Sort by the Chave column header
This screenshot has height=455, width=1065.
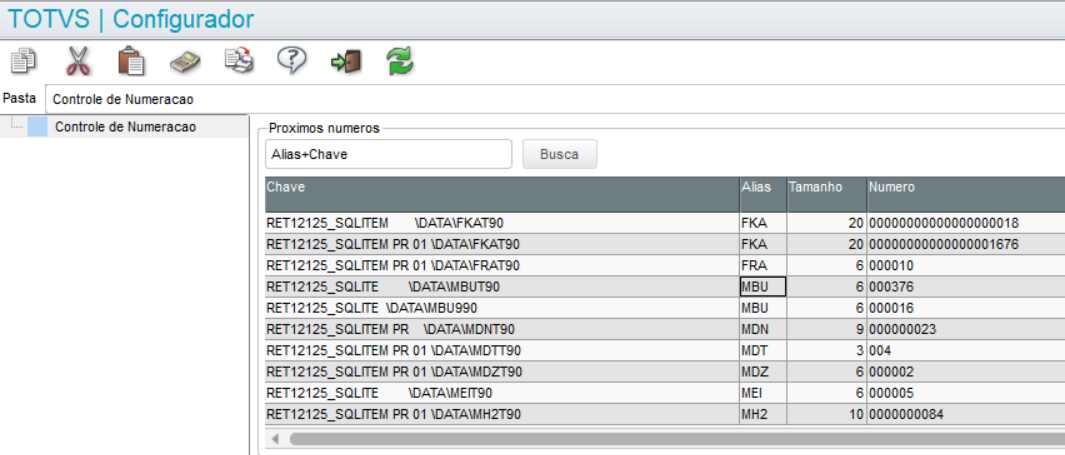coord(502,194)
